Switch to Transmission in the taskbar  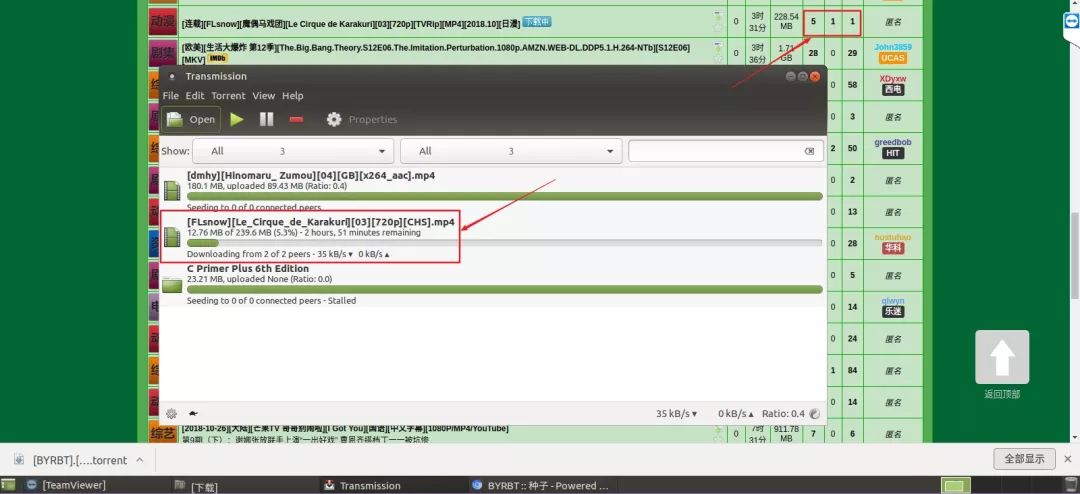pos(363,485)
